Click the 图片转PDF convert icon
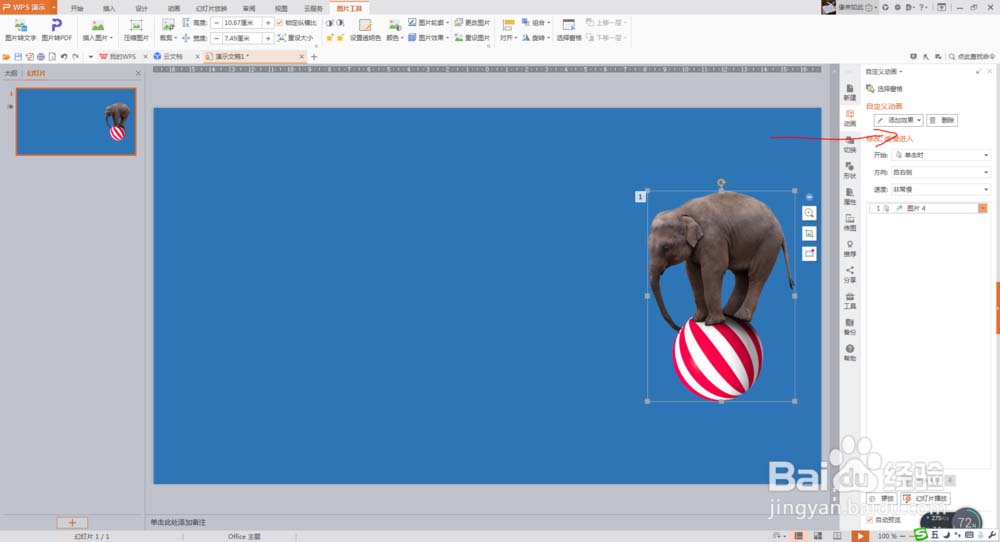Screen dimensions: 1000x542 pos(56,29)
